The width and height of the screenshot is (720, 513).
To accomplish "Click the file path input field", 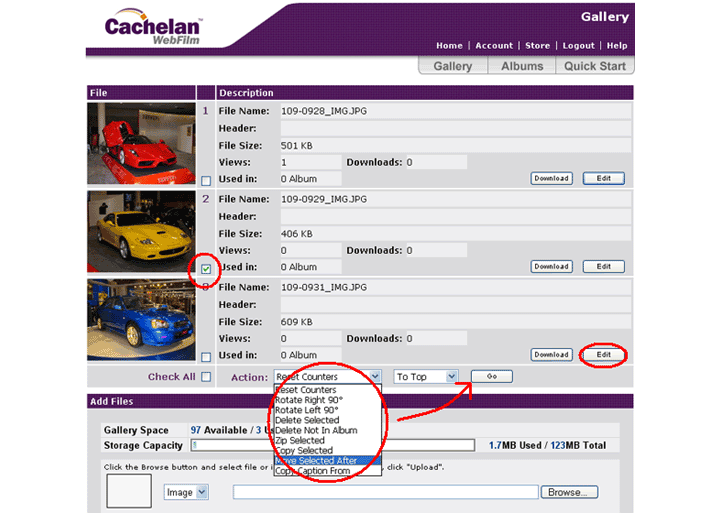I will [x=385, y=492].
